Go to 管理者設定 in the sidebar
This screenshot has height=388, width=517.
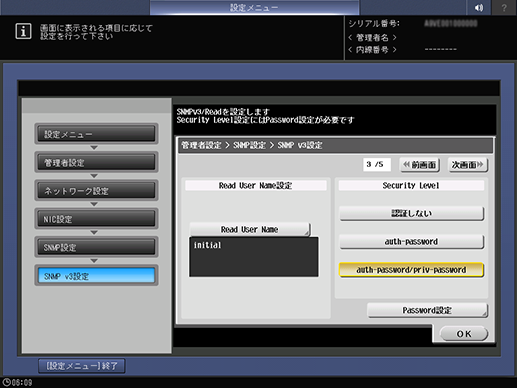[96, 162]
